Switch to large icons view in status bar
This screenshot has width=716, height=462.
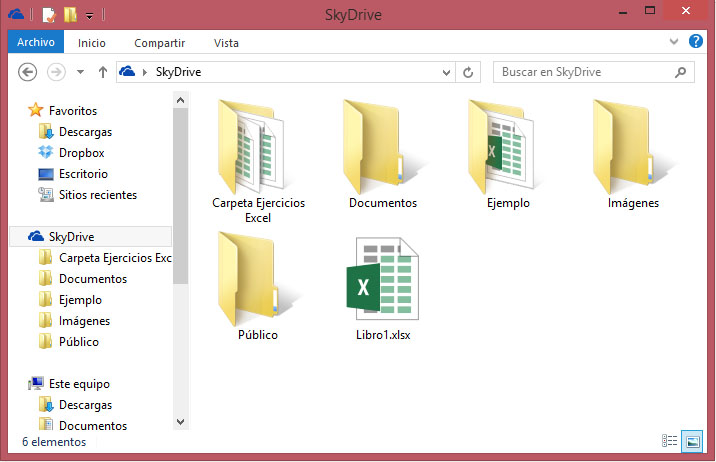pyautogui.click(x=690, y=441)
